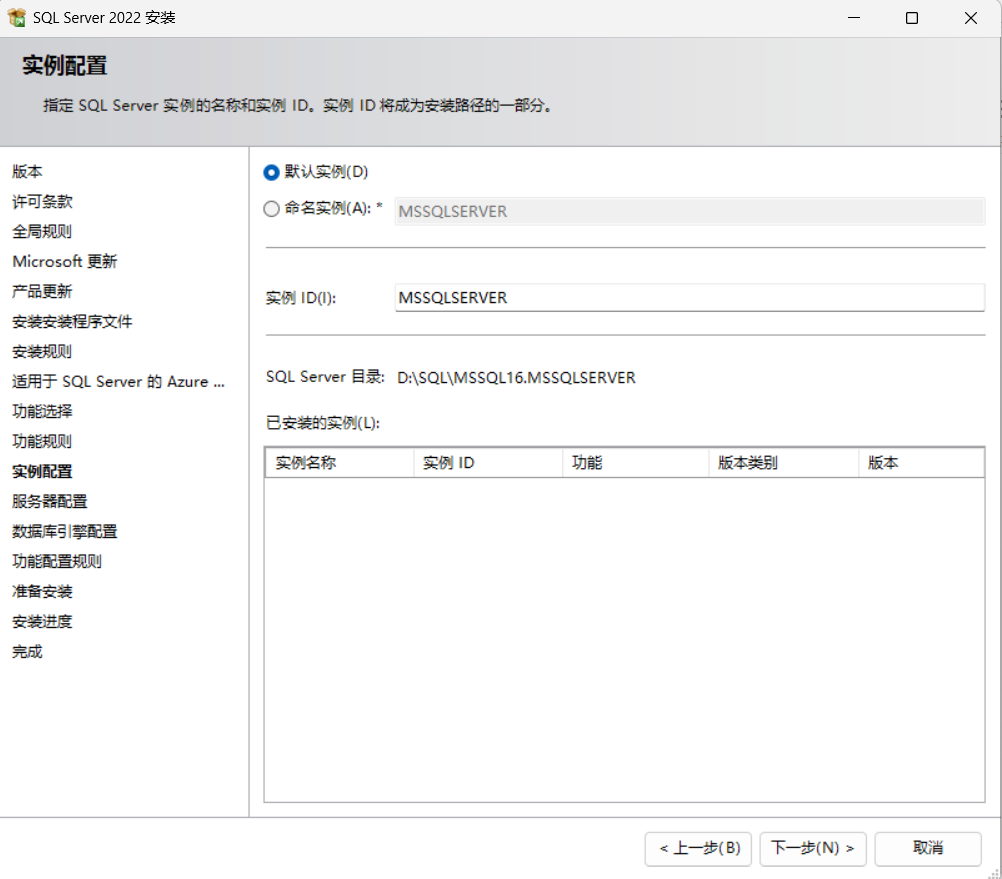Click the SQL Server setup title bar icon
Viewport: 1002px width, 879px height.
click(17, 18)
